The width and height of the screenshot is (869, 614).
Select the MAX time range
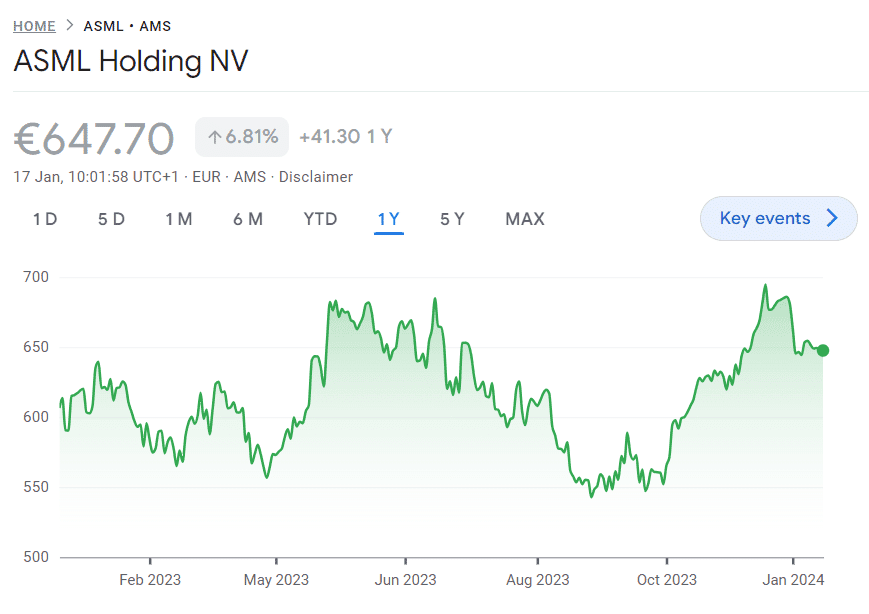coord(525,219)
